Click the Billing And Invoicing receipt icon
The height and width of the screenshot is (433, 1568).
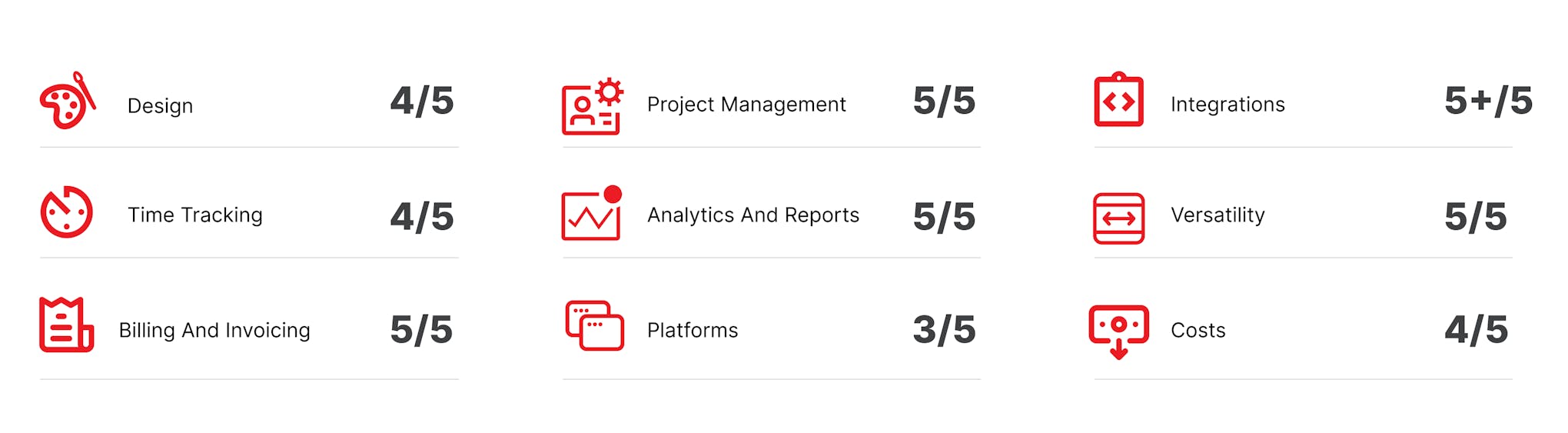(x=67, y=325)
